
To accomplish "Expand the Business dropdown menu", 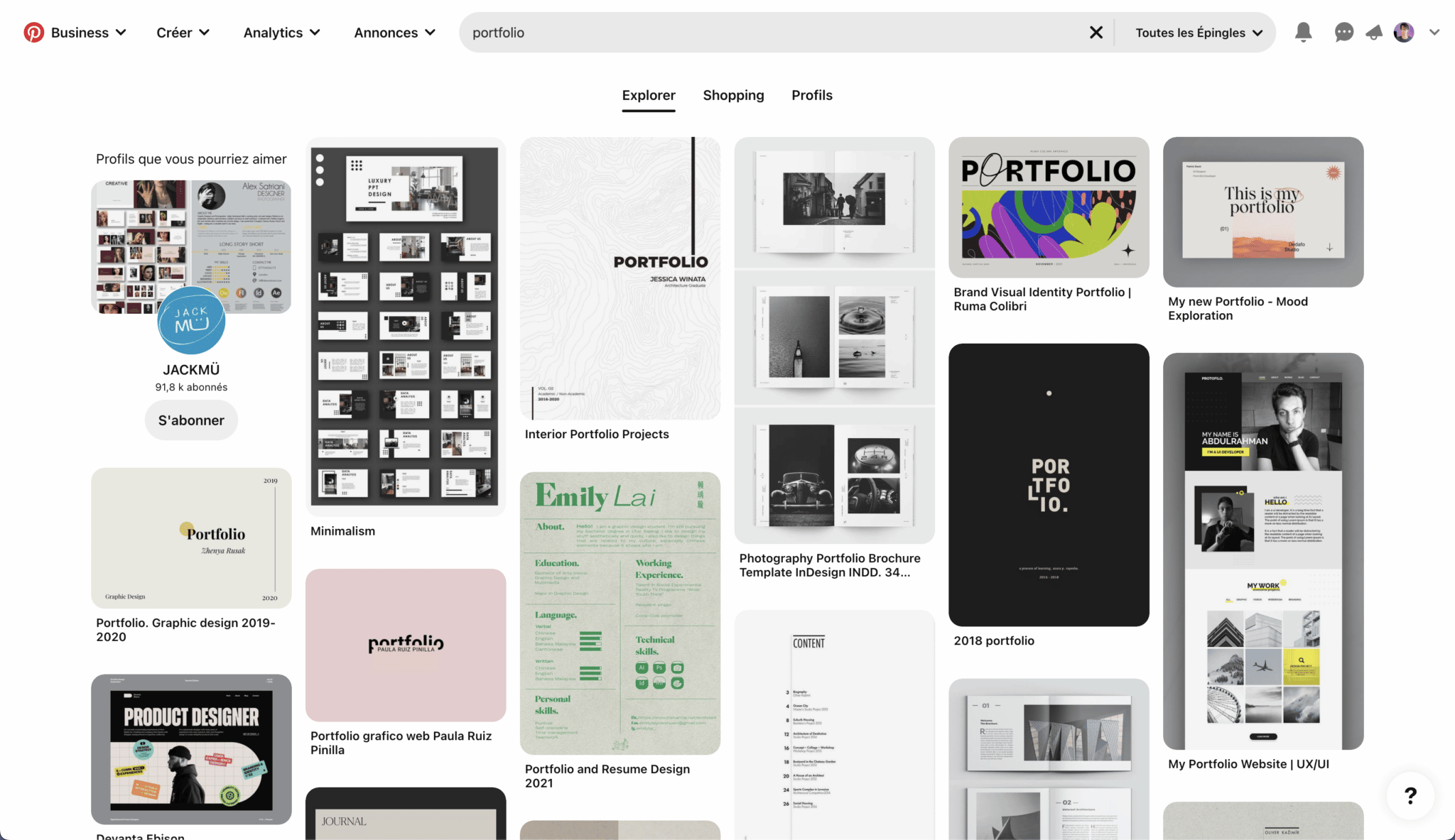I will coord(88,33).
